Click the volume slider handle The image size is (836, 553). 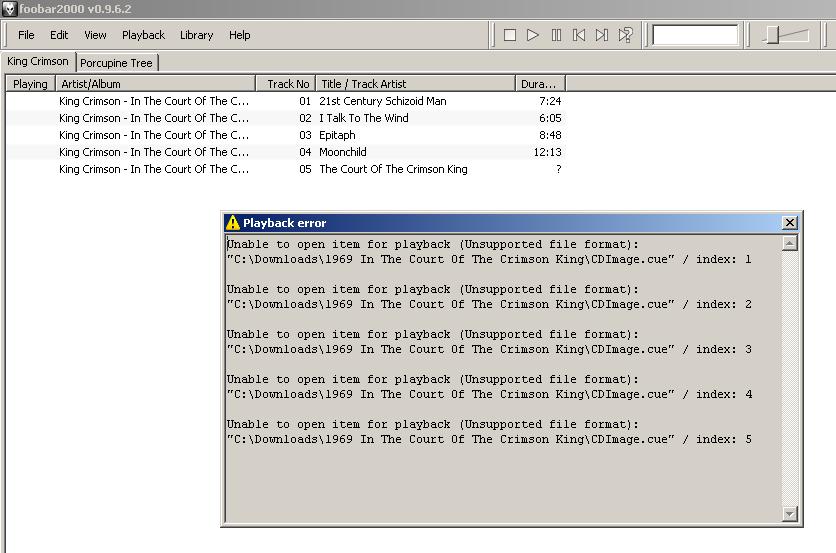[773, 36]
